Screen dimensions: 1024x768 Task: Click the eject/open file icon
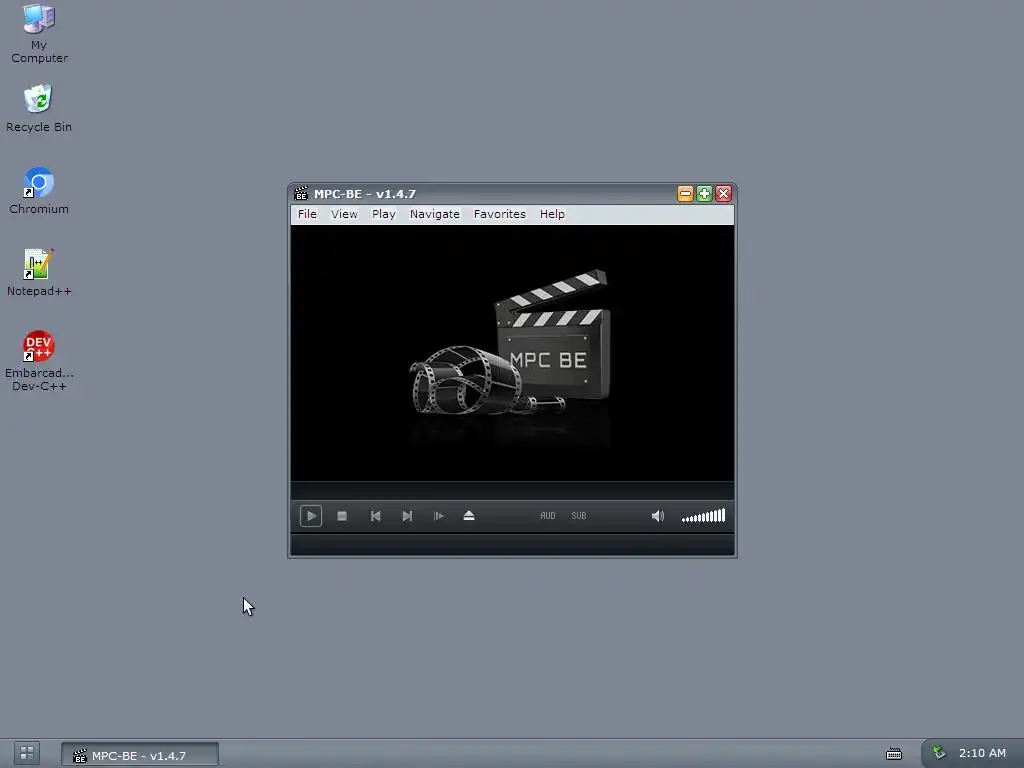[469, 516]
